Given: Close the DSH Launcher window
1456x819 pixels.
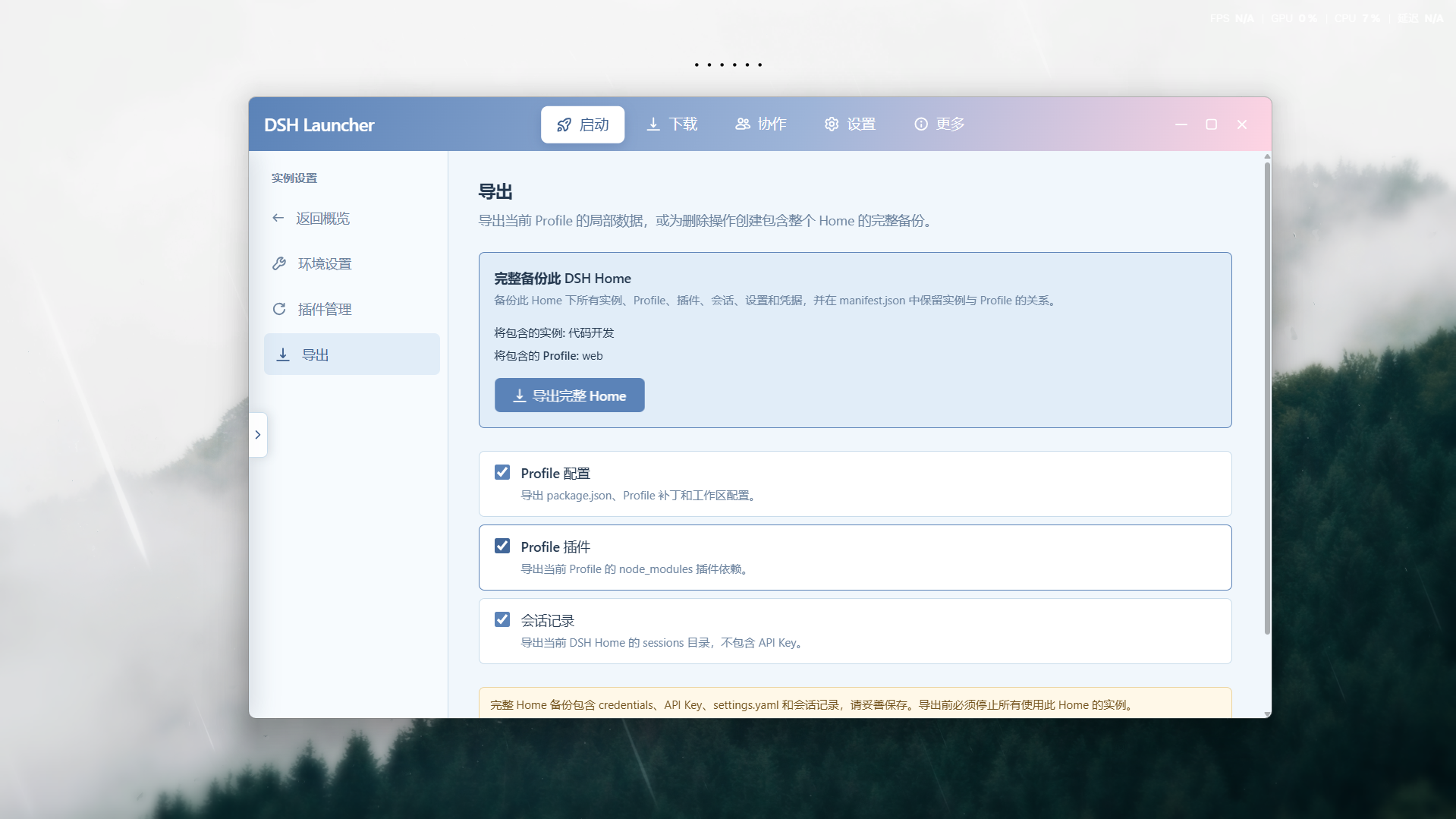Looking at the screenshot, I should 1242,124.
